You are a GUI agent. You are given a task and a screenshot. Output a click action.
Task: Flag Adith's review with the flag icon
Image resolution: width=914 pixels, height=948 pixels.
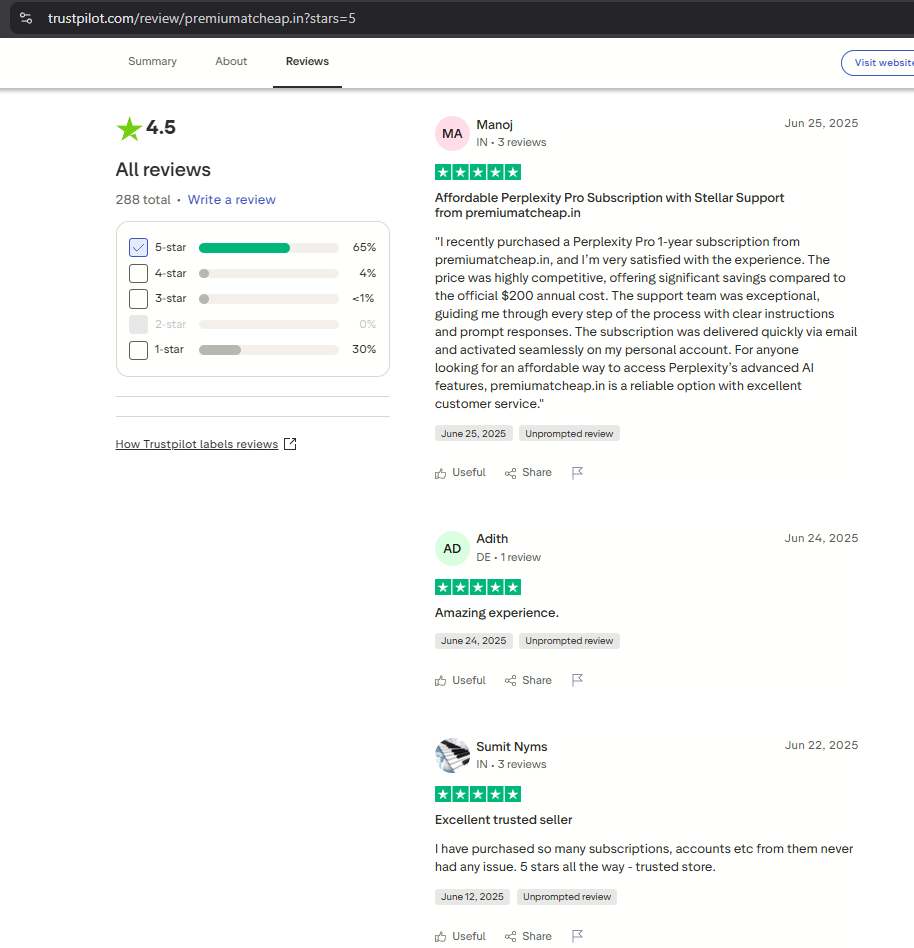click(x=577, y=681)
